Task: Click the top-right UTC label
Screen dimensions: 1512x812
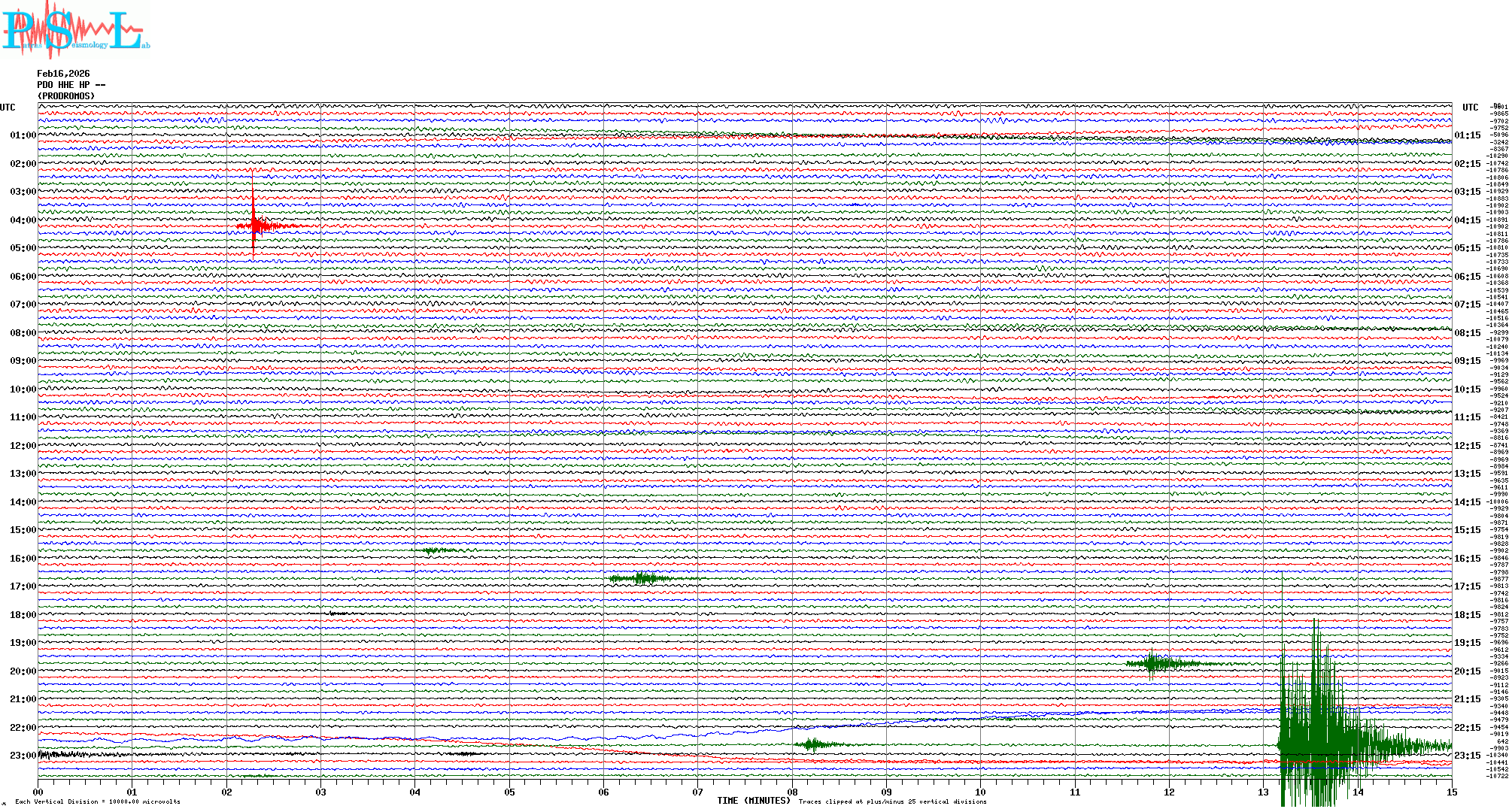Action: pos(1470,108)
